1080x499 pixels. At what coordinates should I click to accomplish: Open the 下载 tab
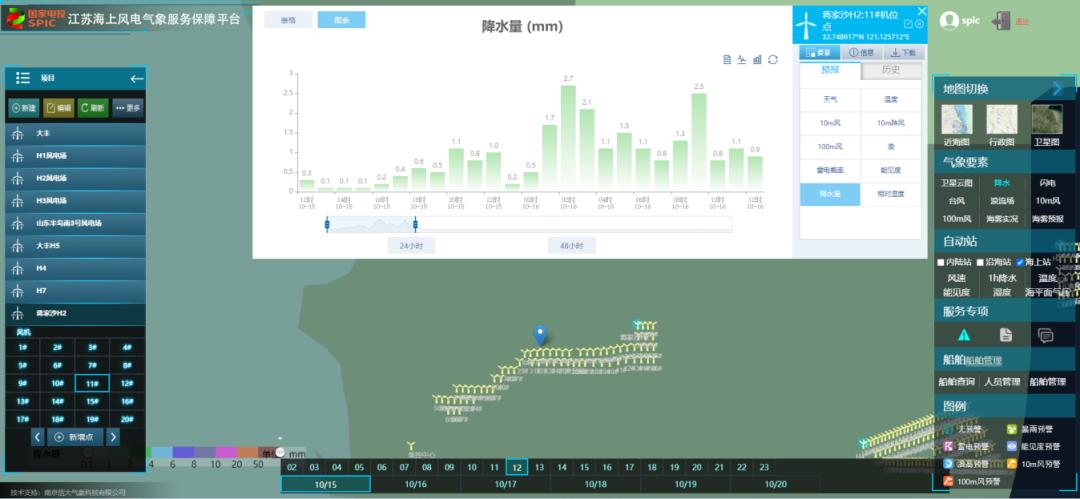click(x=903, y=53)
